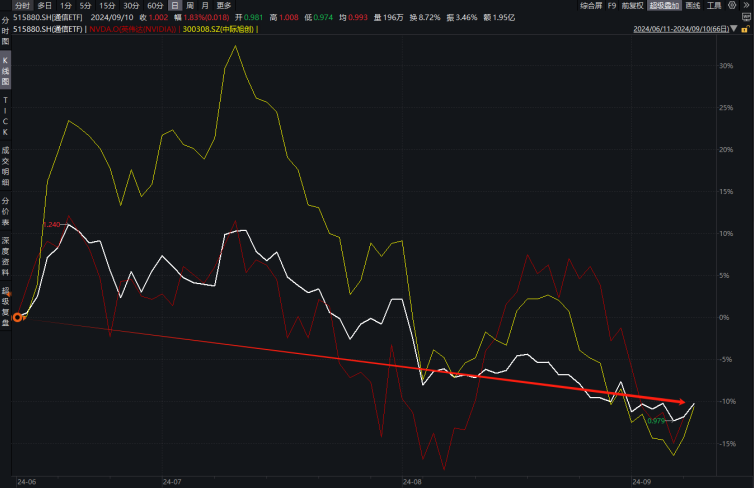754x488 pixels.
Task: Select the 15分 period
Action: click(107, 6)
